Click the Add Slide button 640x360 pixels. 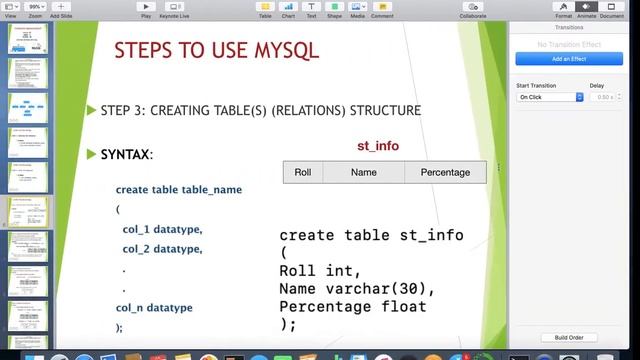tap(61, 7)
